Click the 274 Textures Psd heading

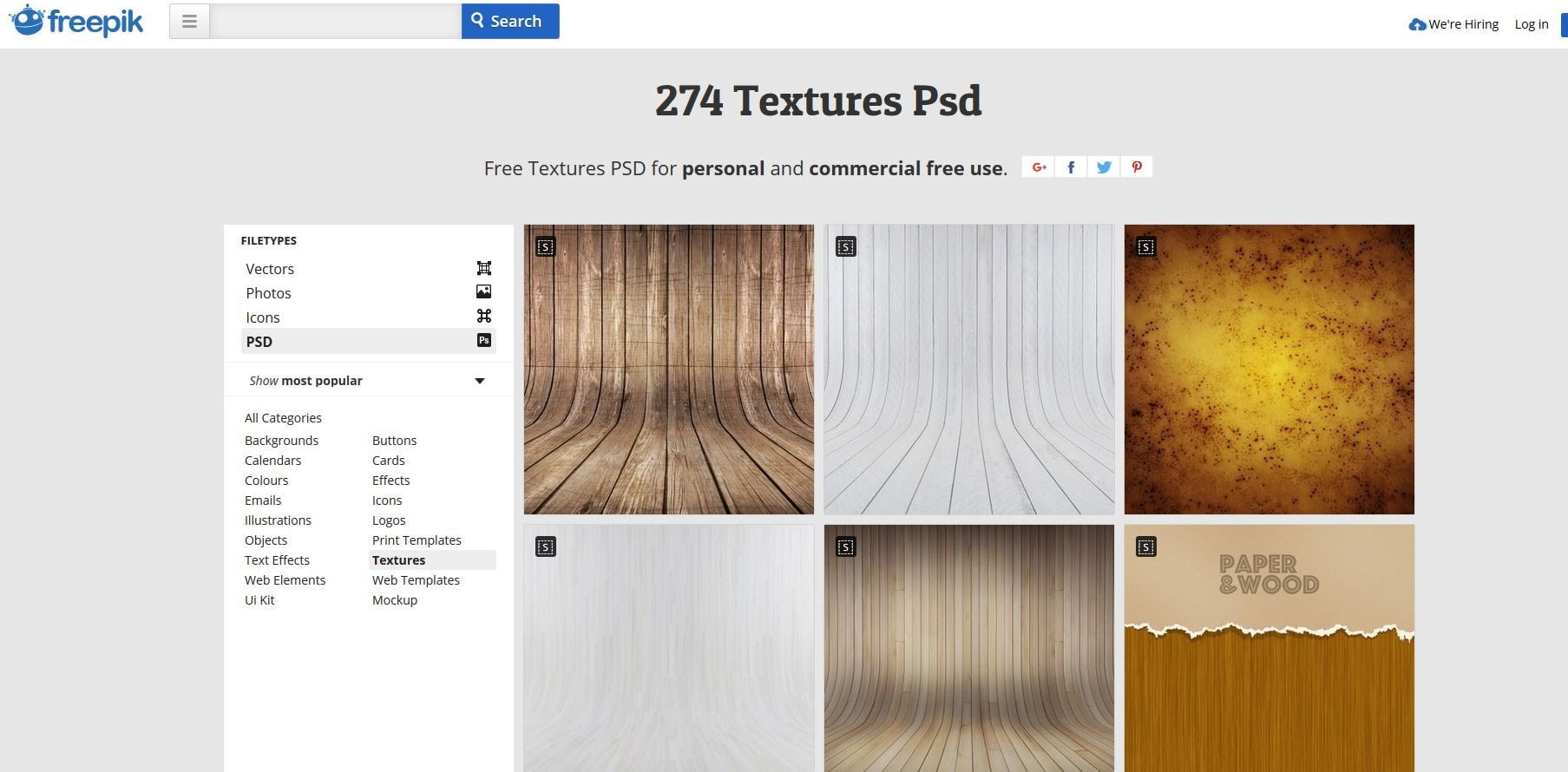point(818,101)
